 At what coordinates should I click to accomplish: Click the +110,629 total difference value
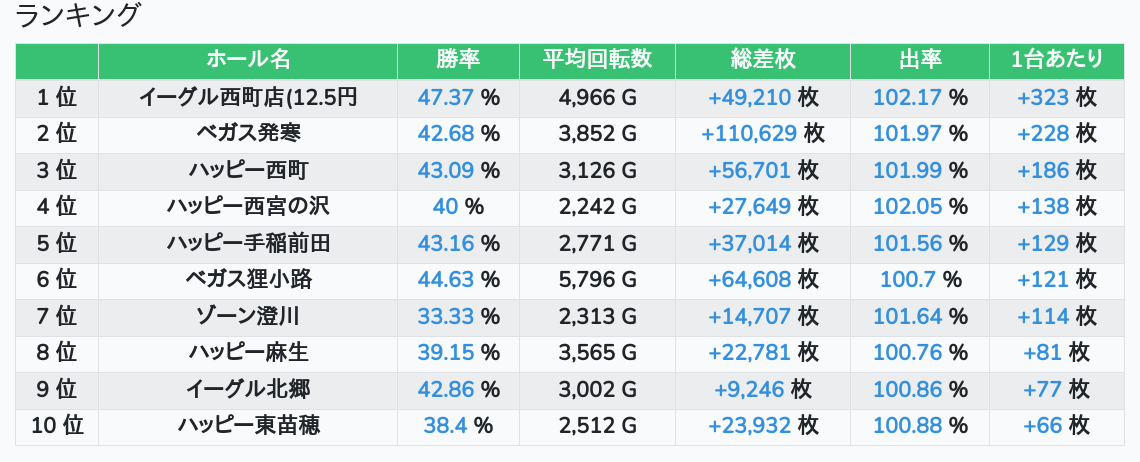[x=749, y=133]
